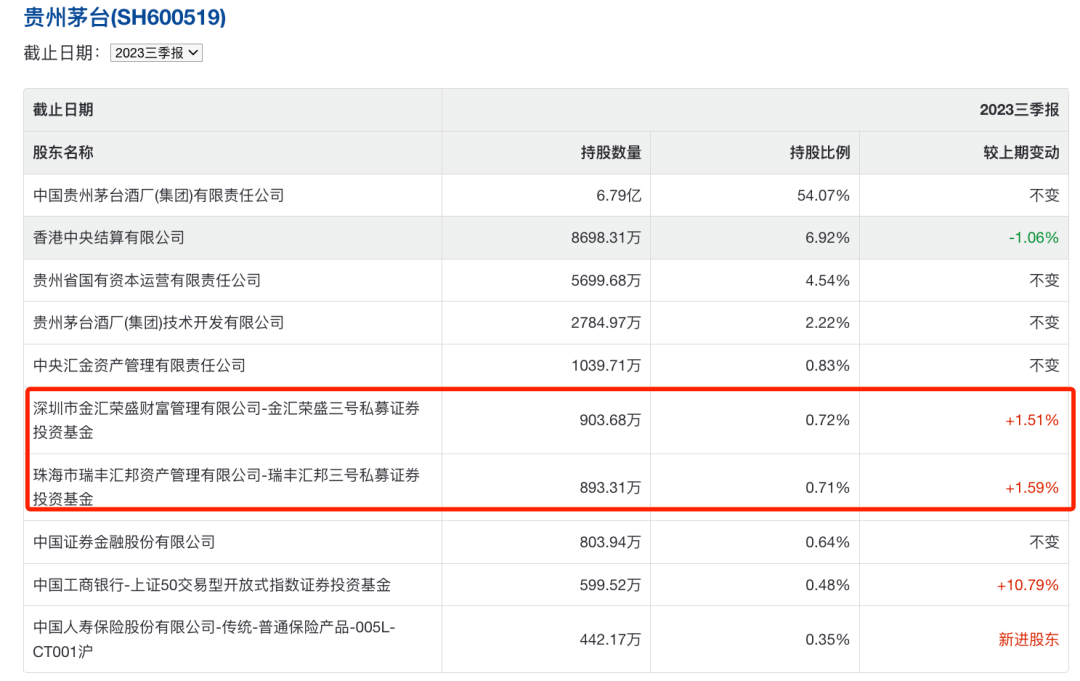Screen dimensions: 1080x681
Task: Select shareholder 贵州茅台酒厂(集团)技术开发有限公司
Action: pyautogui.click(x=158, y=322)
